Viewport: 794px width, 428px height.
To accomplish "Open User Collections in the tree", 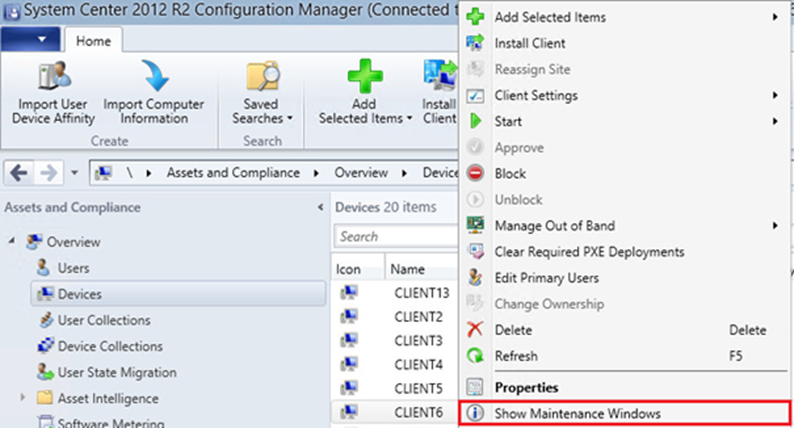I will point(104,320).
